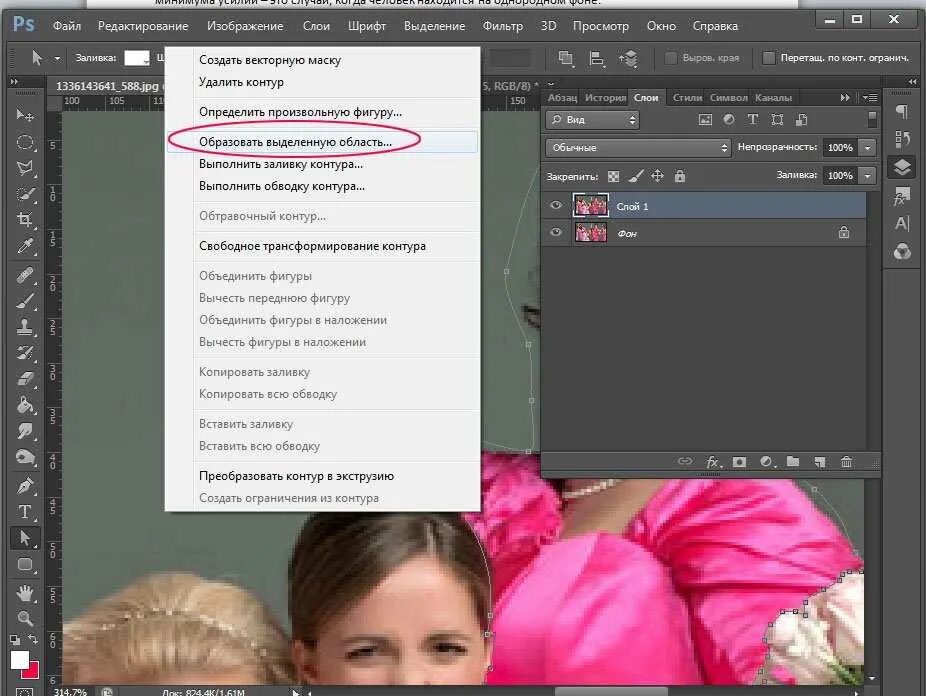926x696 pixels.
Task: Select the Eyedropper tool
Action: click(x=25, y=246)
